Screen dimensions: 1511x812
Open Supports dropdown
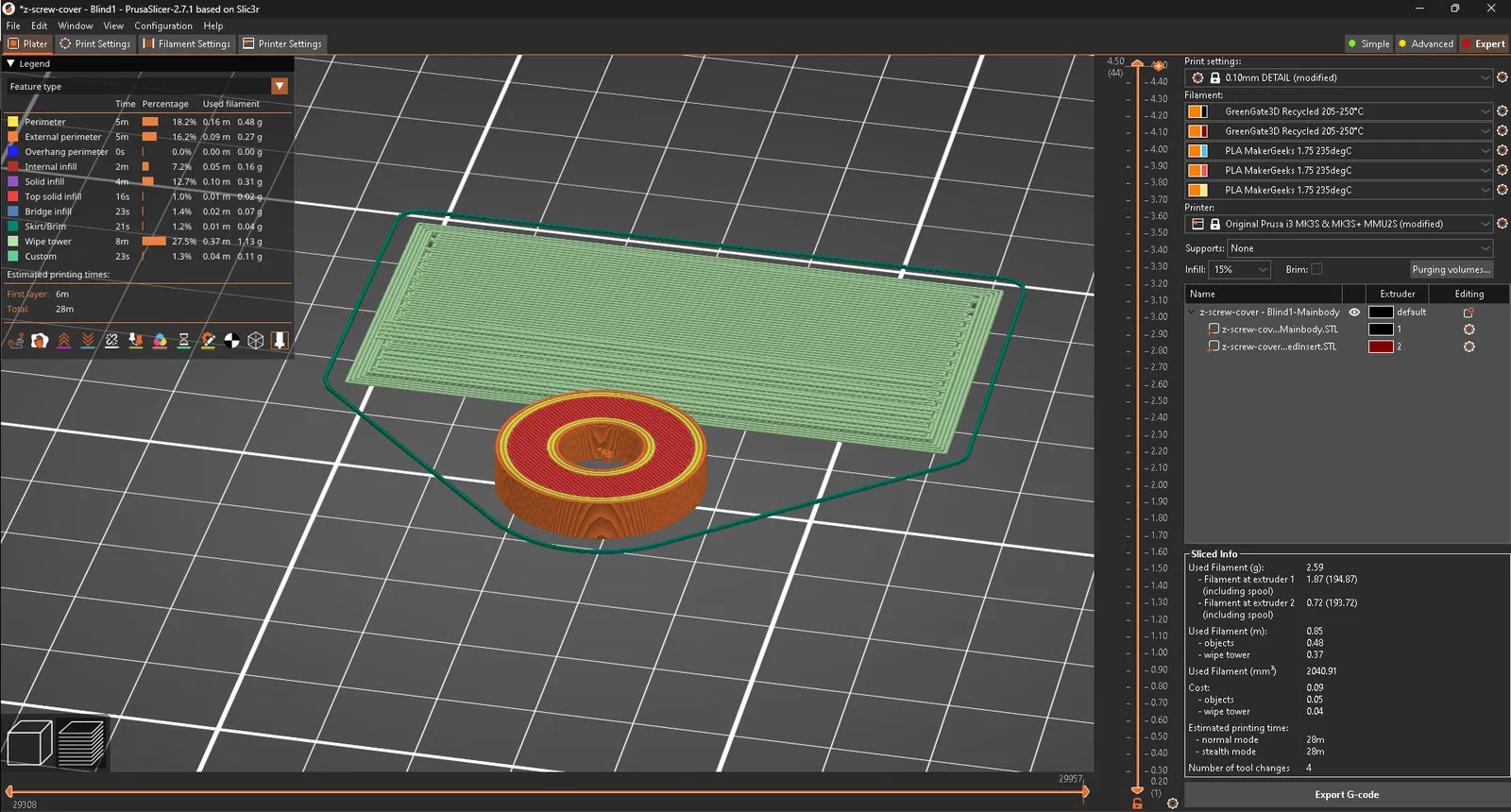[1360, 248]
